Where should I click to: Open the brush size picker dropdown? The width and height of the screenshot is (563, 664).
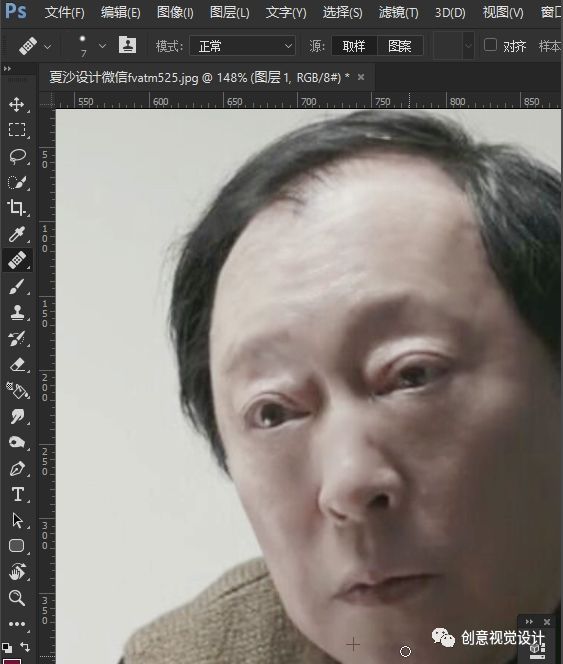[102, 45]
